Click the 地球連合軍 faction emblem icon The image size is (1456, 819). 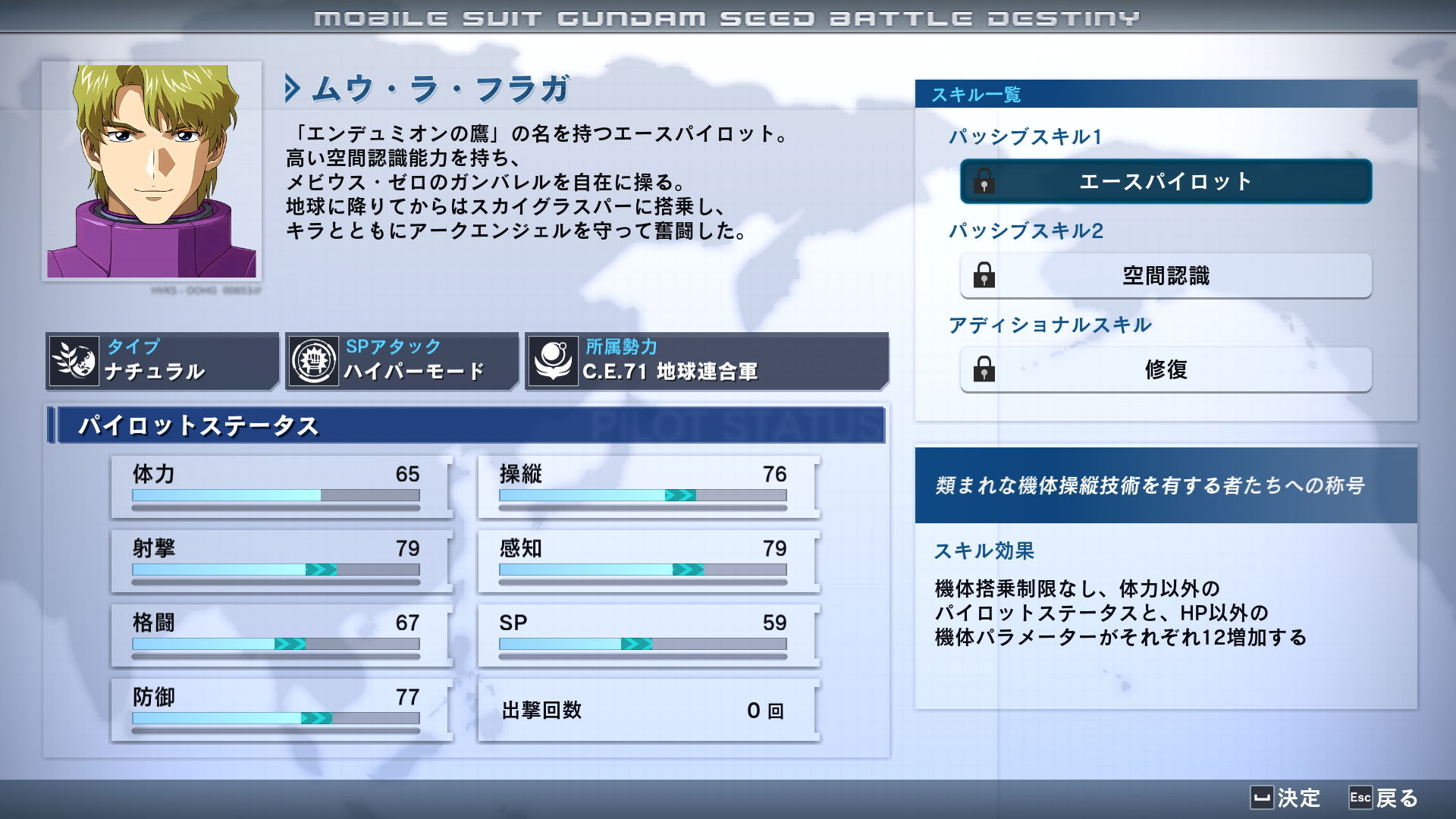click(553, 360)
